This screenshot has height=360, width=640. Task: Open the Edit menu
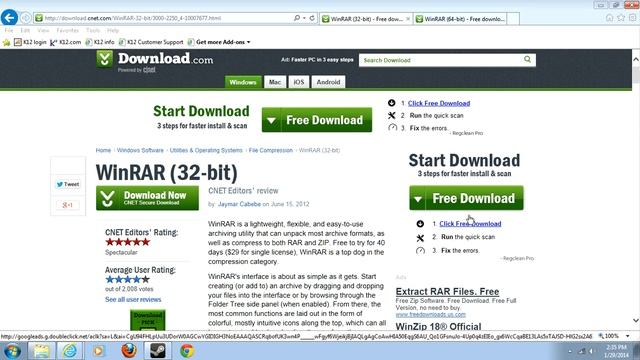25,30
